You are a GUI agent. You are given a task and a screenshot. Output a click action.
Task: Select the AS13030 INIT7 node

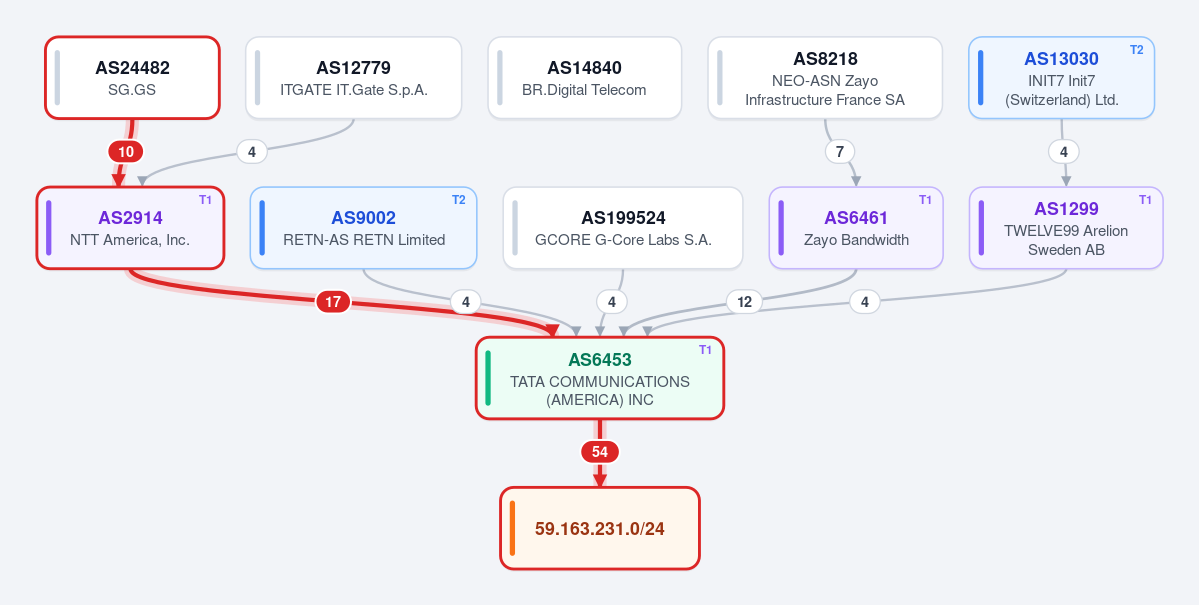pos(1061,77)
